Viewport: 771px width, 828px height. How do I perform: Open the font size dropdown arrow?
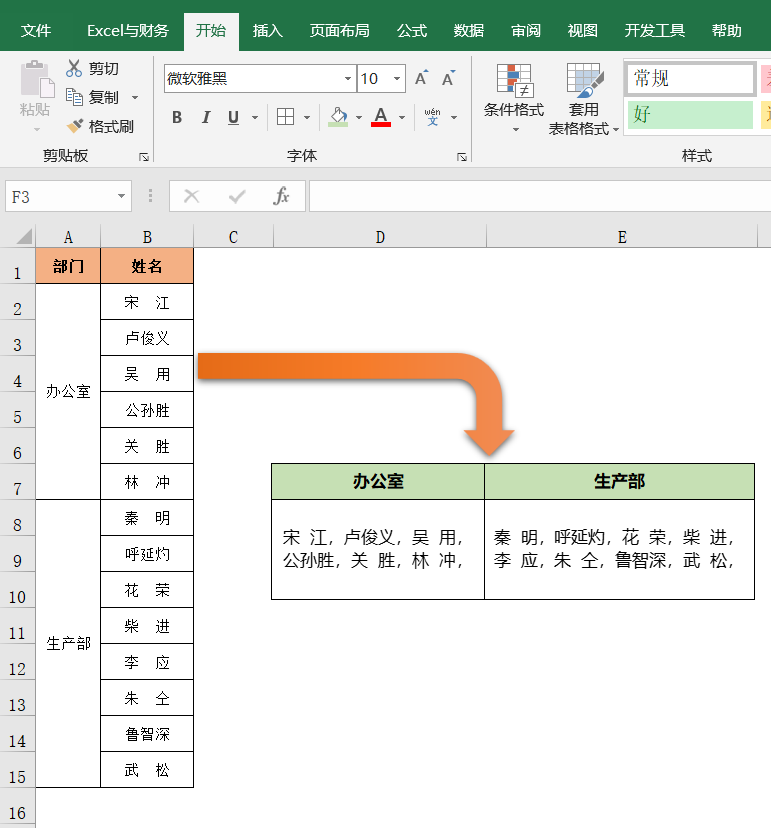(x=397, y=79)
